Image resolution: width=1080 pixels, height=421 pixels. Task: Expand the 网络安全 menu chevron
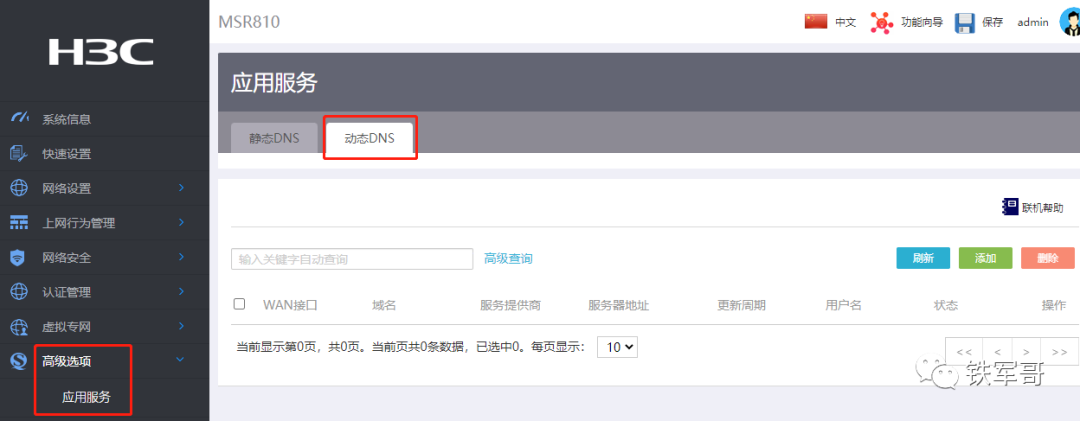[x=181, y=256]
